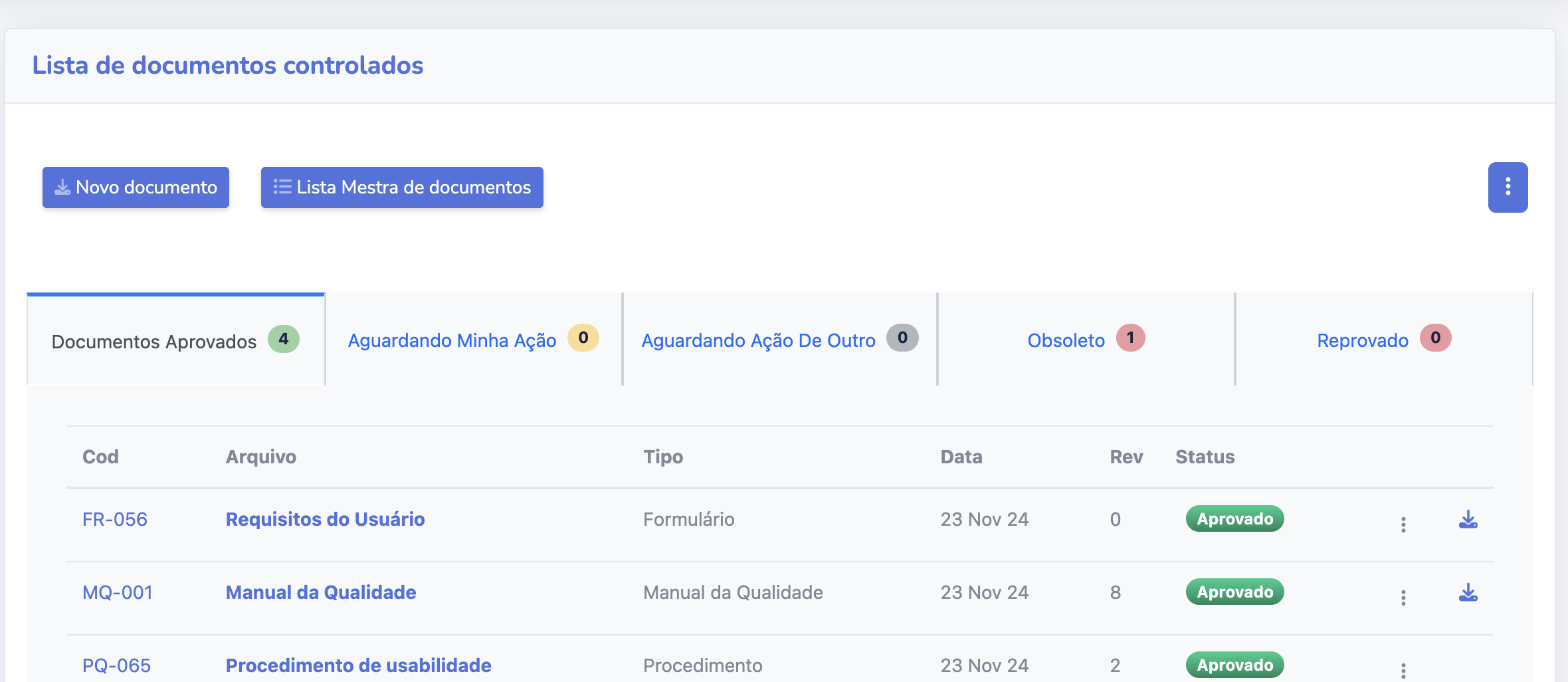This screenshot has height=682, width=1568.
Task: Click the date in FR-056 row
Action: pyautogui.click(x=985, y=519)
